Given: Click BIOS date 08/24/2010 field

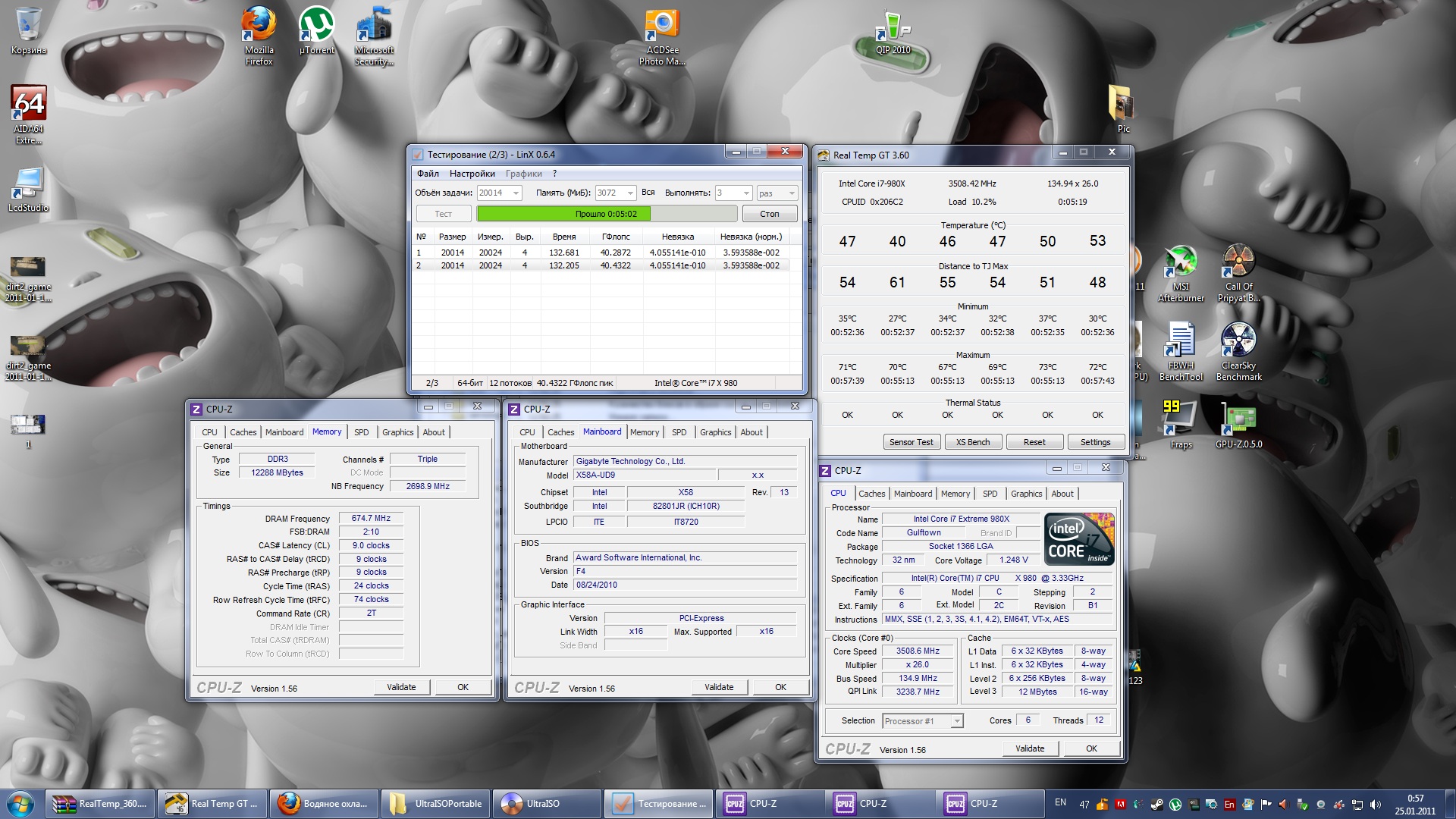Looking at the screenshot, I should (x=685, y=585).
